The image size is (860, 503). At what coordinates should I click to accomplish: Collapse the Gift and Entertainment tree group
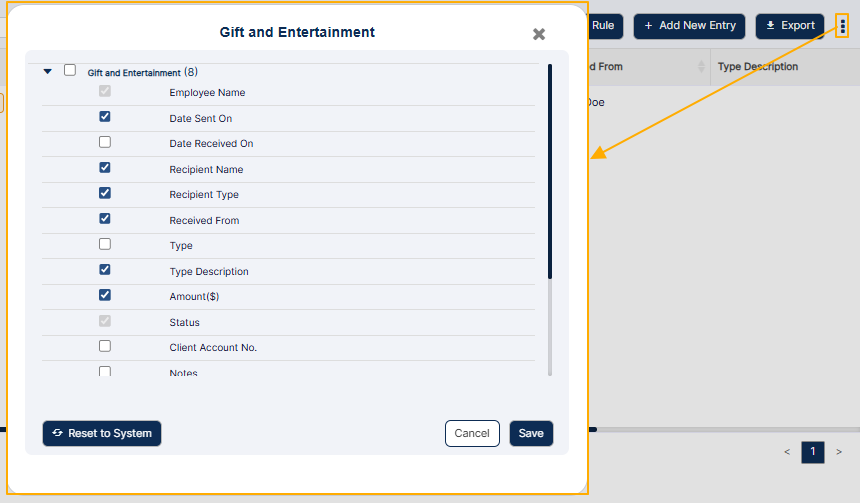(48, 71)
